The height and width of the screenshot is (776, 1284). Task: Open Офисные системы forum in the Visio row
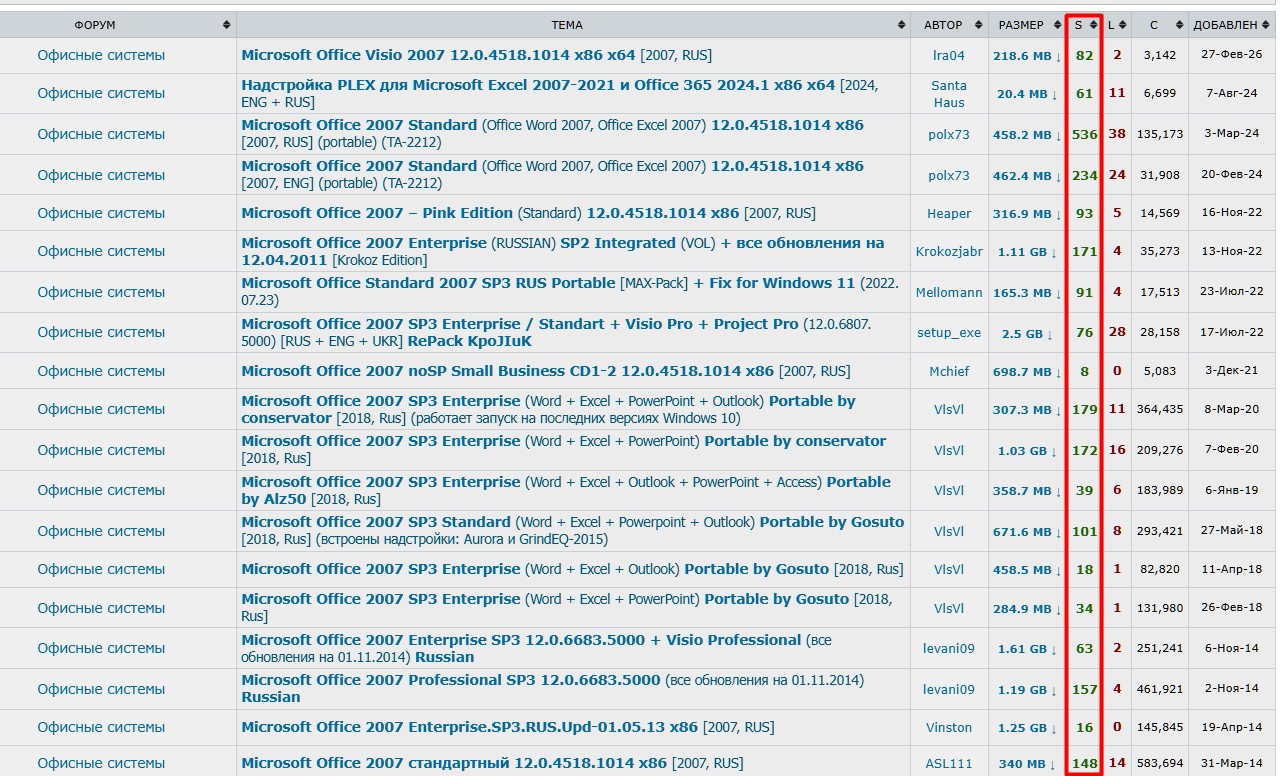[101, 55]
